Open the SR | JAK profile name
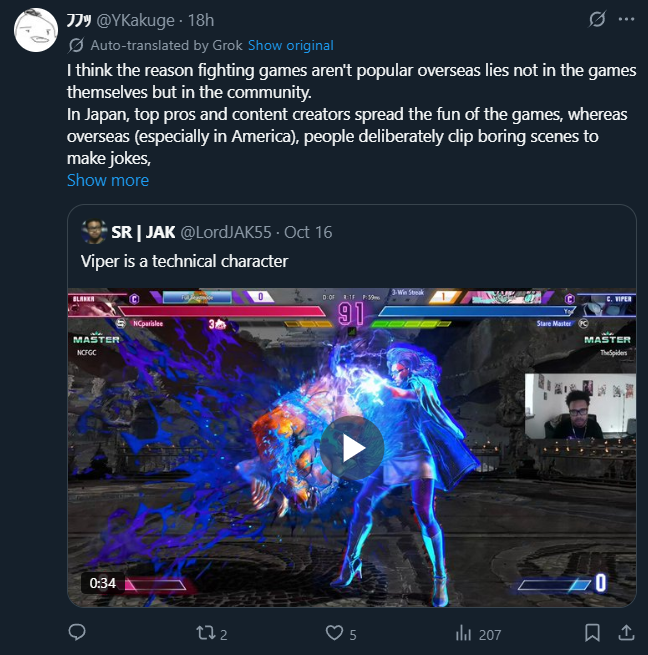Screen dimensions: 648x655 click(x=143, y=232)
